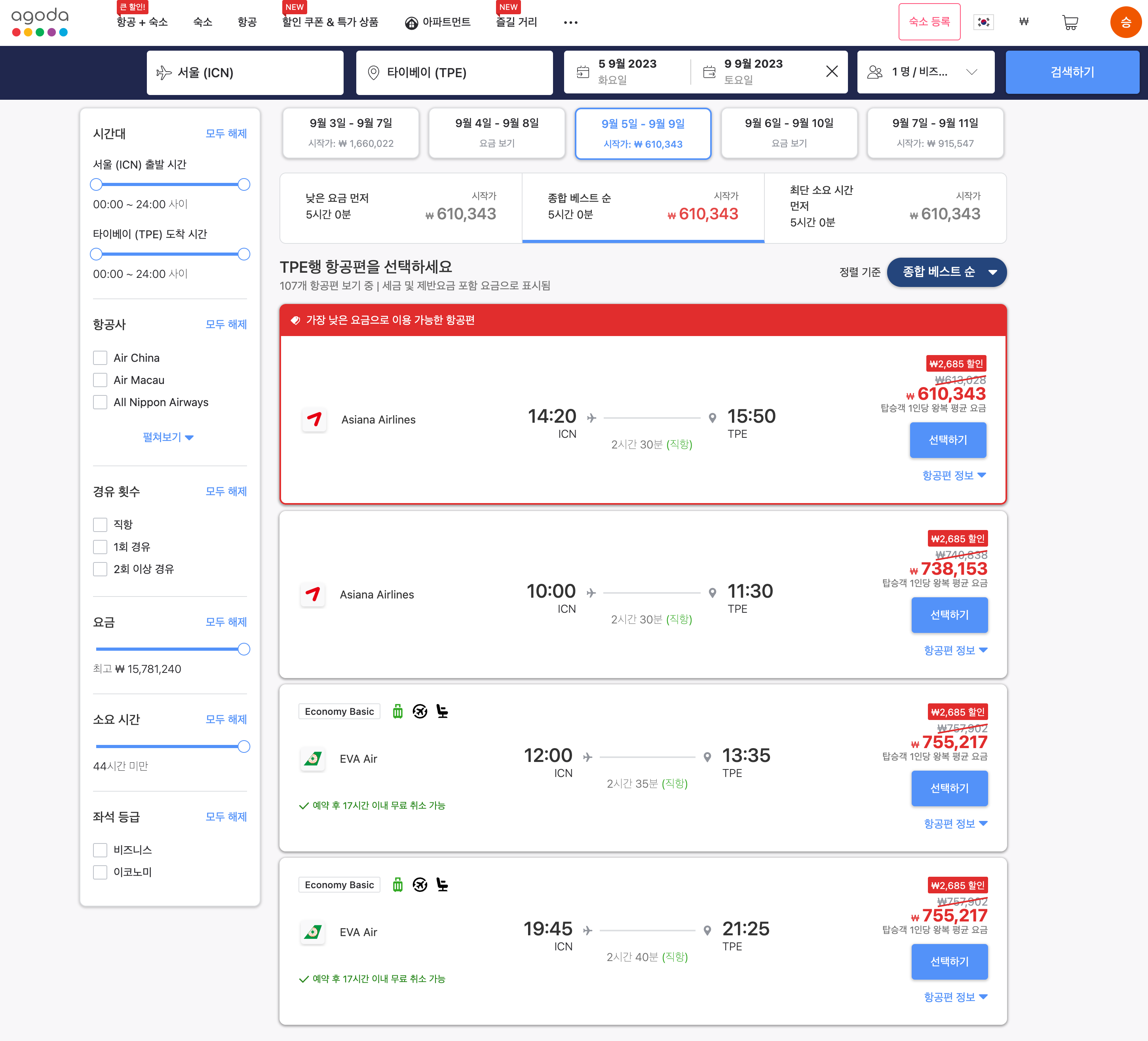Click the Korean flag language icon
1148x1041 pixels.
[x=983, y=22]
